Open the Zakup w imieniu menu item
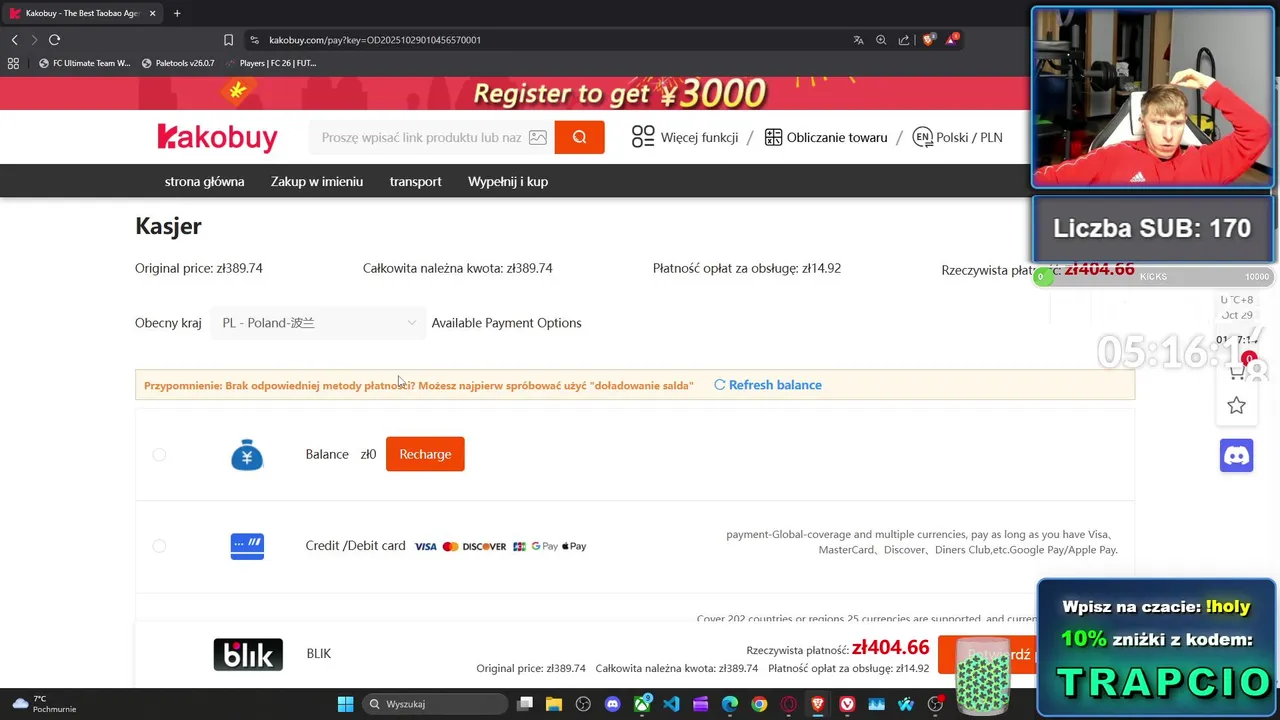 click(317, 181)
